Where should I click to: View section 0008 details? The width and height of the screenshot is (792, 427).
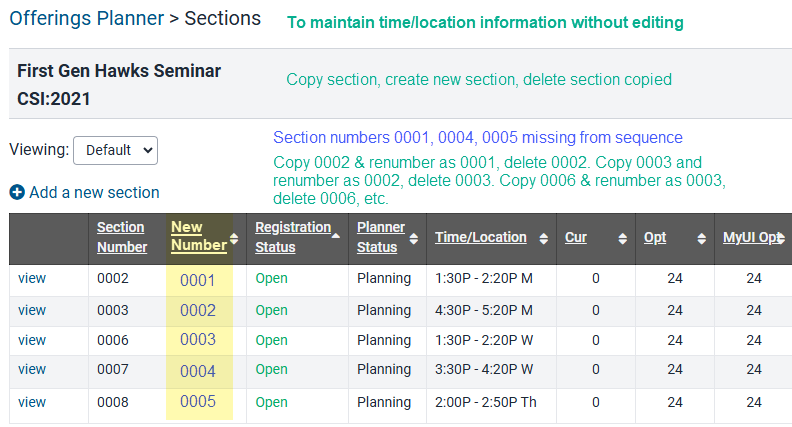[32, 402]
